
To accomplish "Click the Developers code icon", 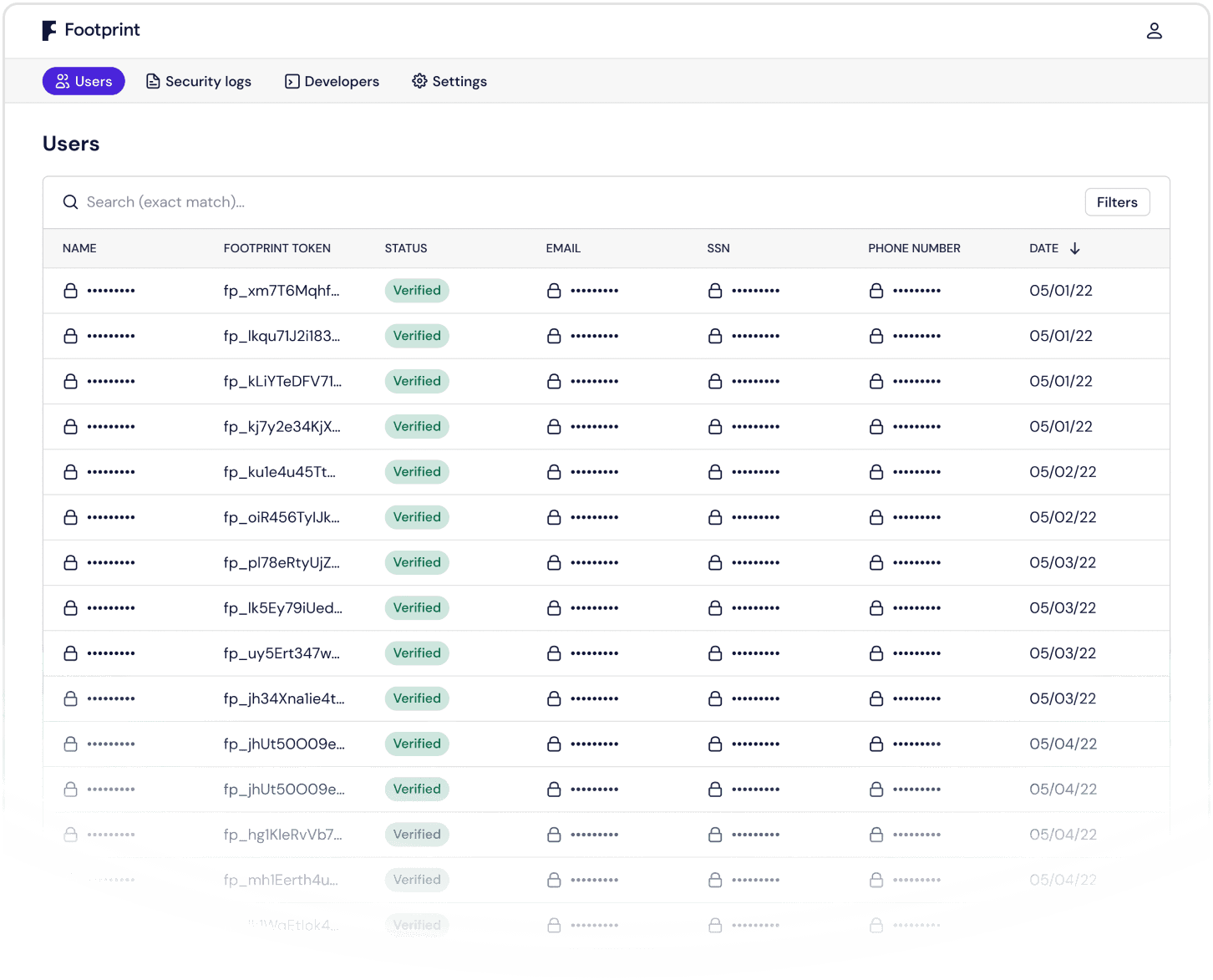I will click(x=292, y=81).
